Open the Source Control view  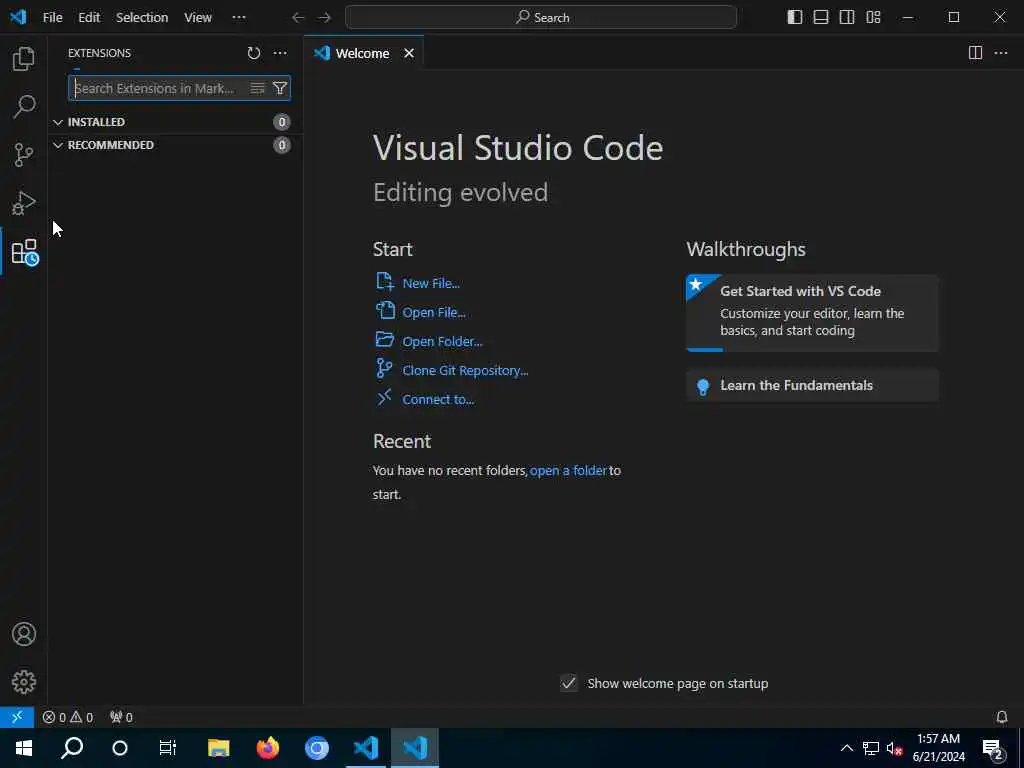pyautogui.click(x=24, y=155)
